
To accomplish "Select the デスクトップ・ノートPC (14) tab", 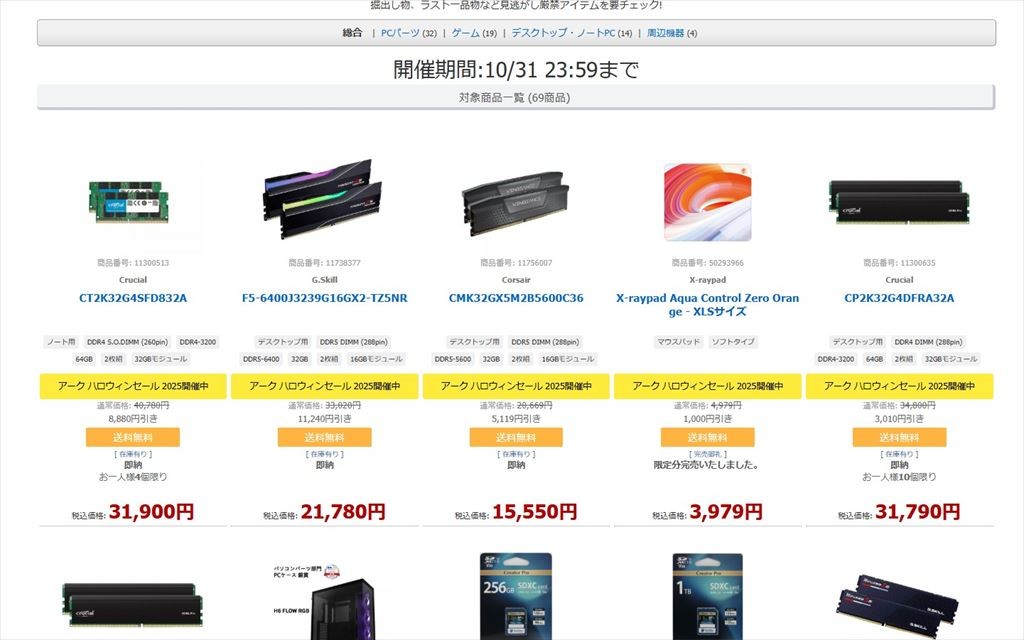I will pos(571,33).
